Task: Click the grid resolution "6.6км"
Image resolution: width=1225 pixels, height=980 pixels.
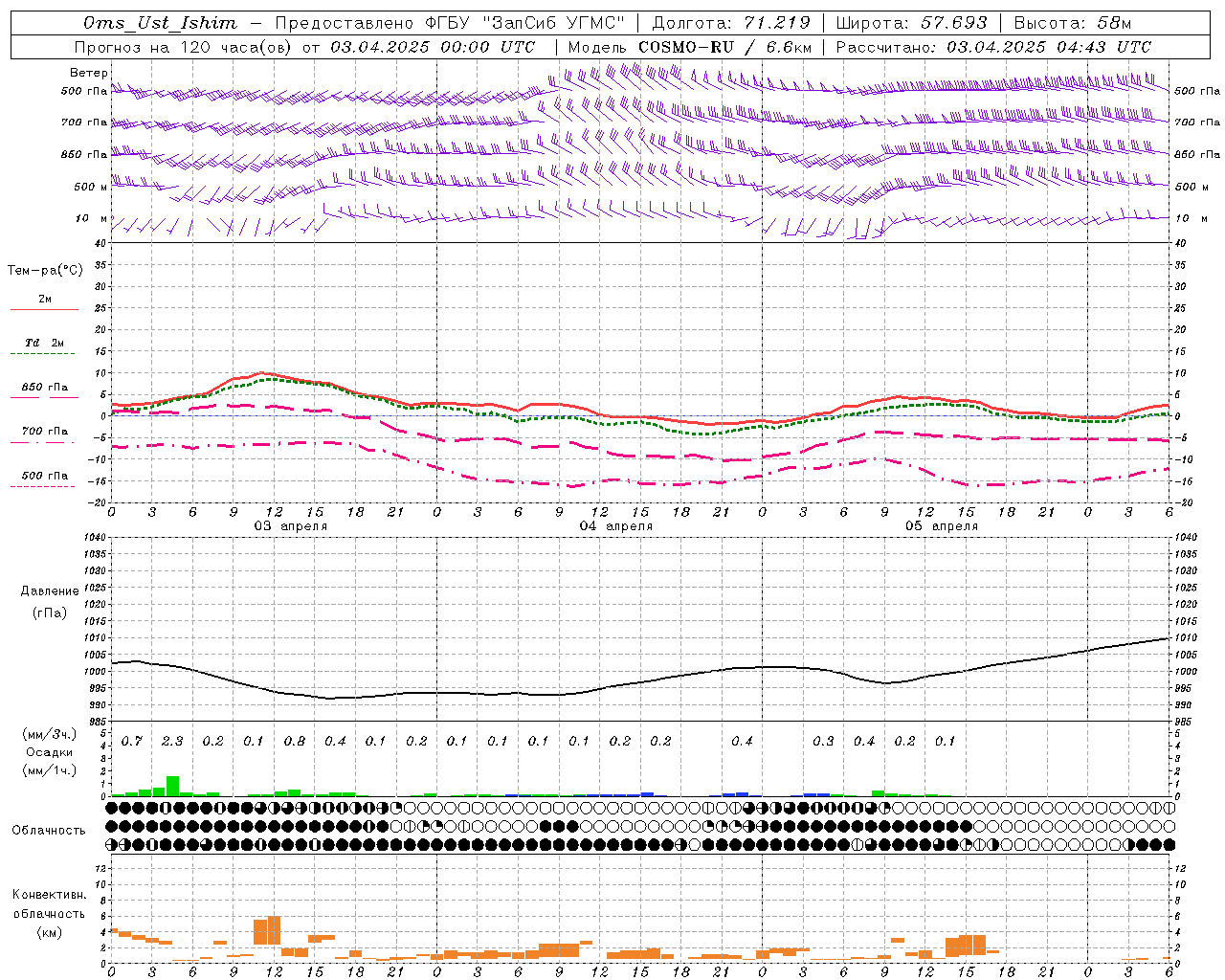Action: coord(789,47)
